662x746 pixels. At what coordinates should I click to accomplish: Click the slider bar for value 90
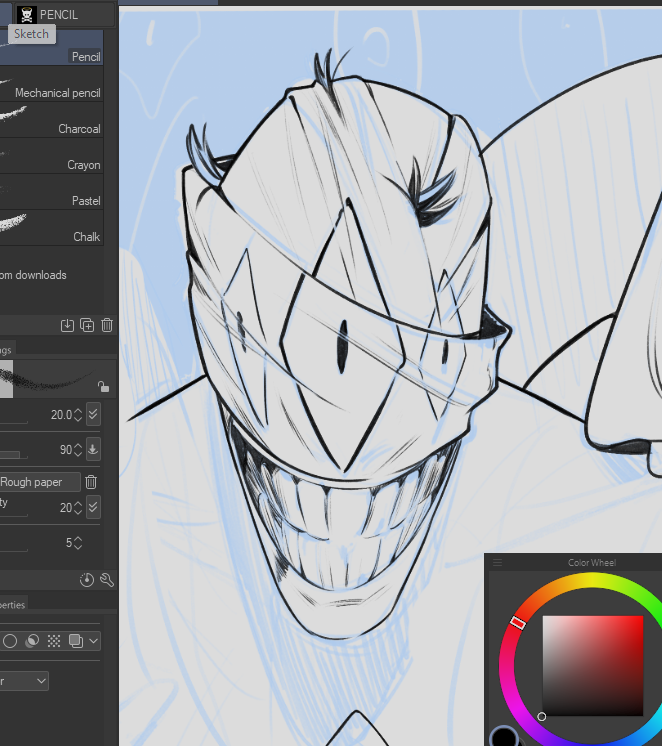click(14, 455)
